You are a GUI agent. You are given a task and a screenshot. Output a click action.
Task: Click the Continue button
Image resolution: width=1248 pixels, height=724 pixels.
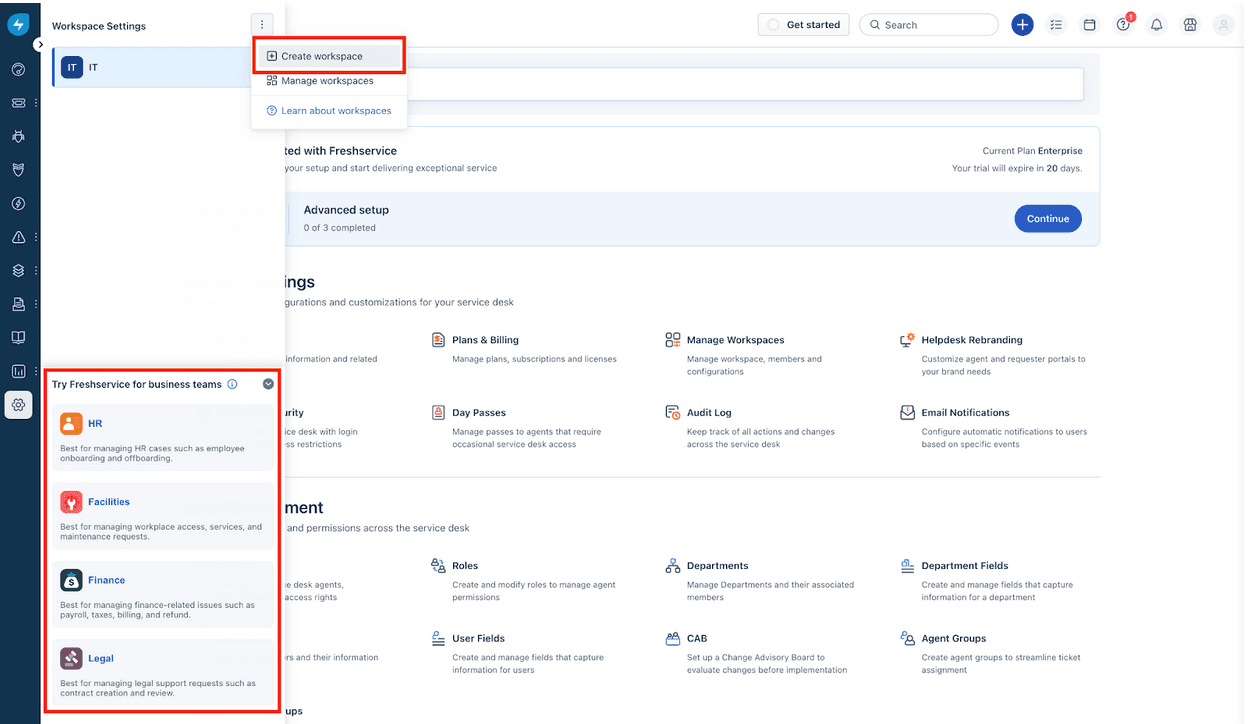(1048, 218)
